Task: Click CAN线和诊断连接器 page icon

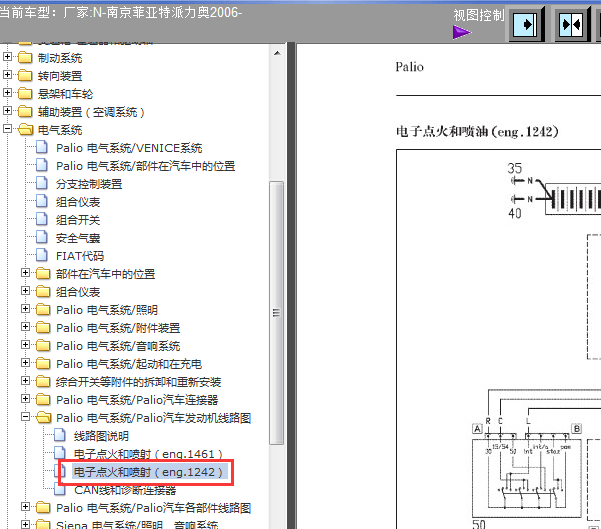Action: click(x=60, y=489)
